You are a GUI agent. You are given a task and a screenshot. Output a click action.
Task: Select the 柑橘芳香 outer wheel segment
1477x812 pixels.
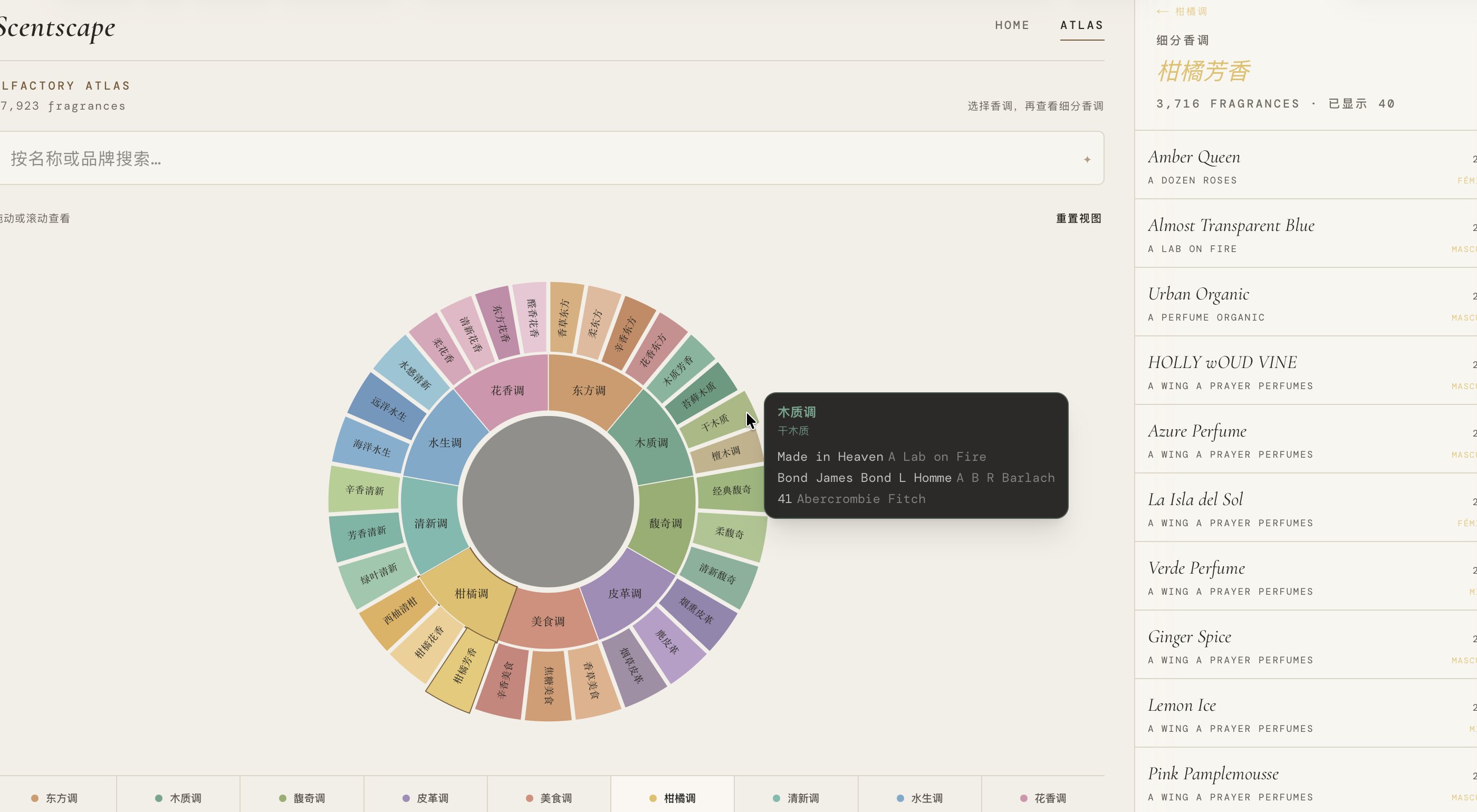pyautogui.click(x=465, y=666)
